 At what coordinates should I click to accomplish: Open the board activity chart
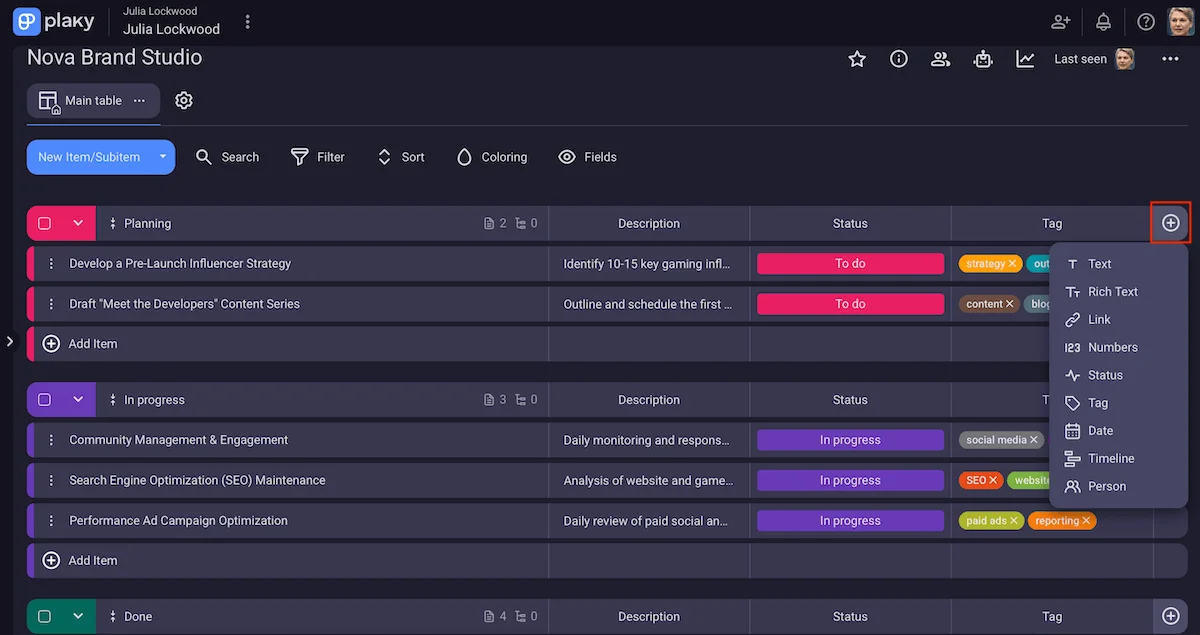tap(1025, 58)
